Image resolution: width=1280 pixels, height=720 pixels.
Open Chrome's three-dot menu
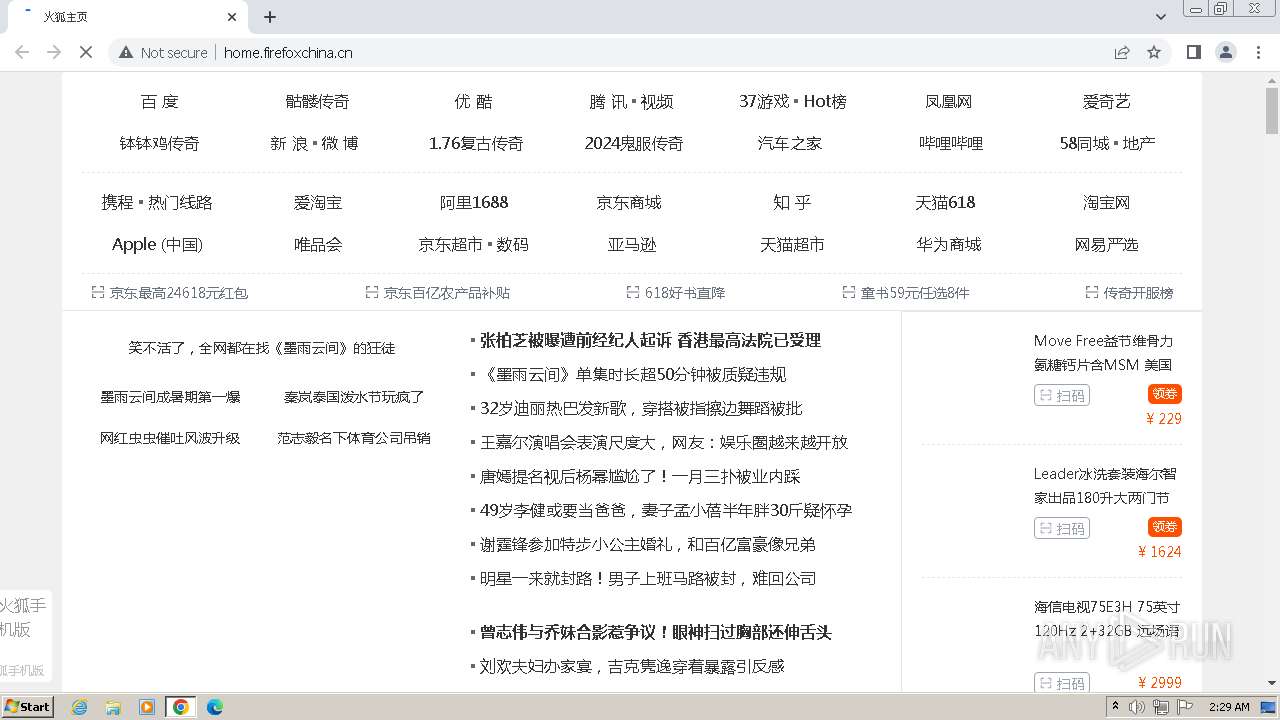(1258, 52)
